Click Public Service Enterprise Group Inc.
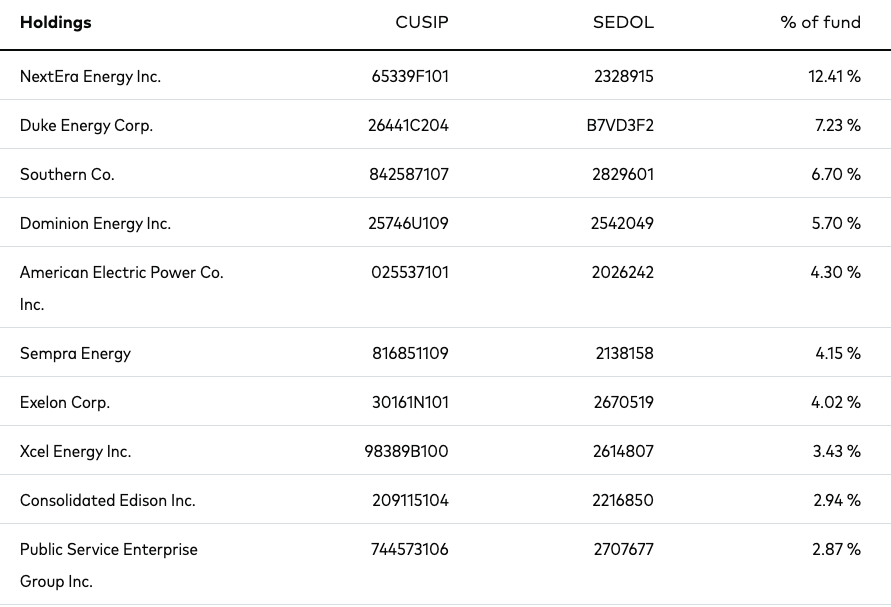891x607 pixels. [109, 565]
